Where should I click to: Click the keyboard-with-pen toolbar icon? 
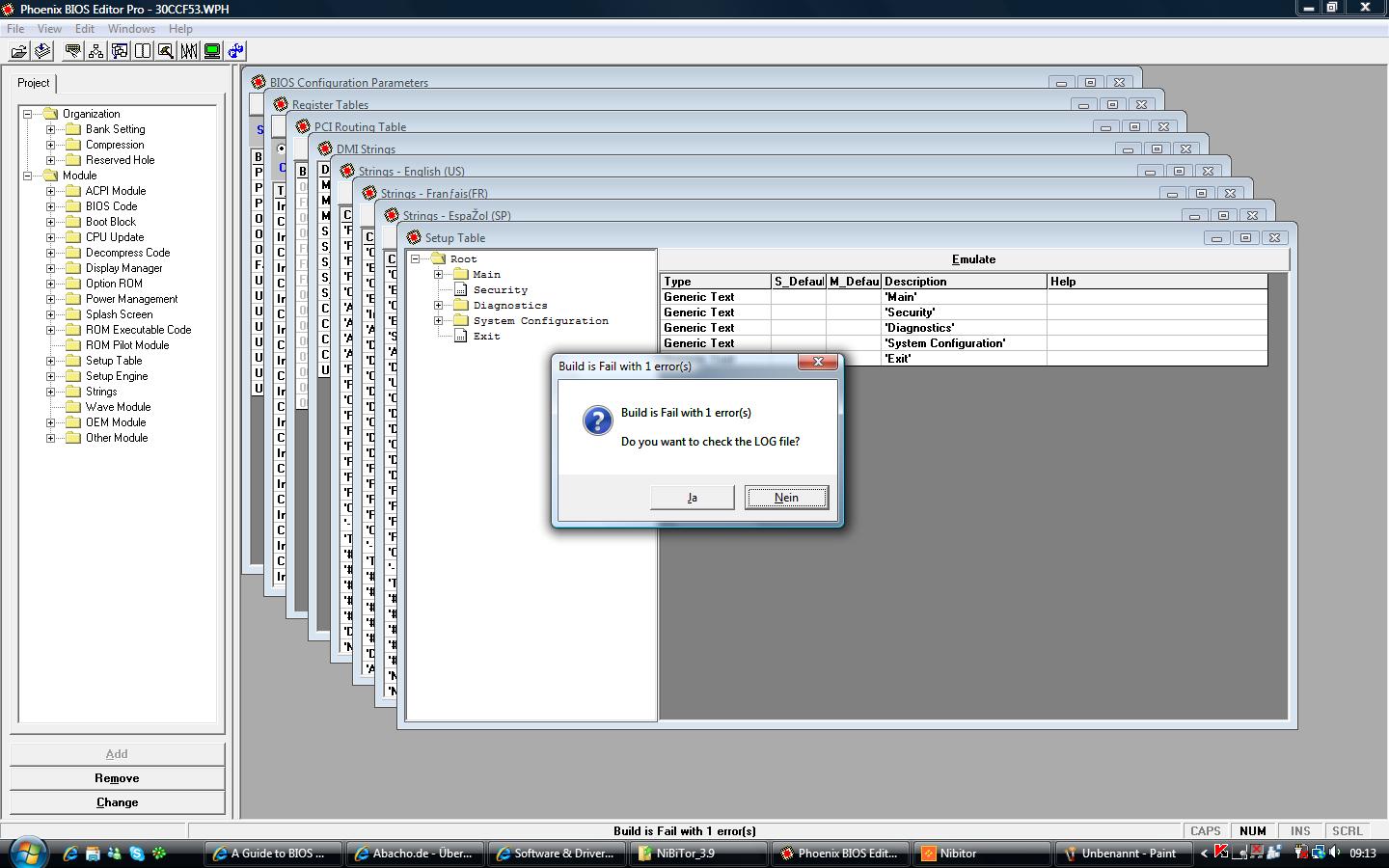pos(72,51)
